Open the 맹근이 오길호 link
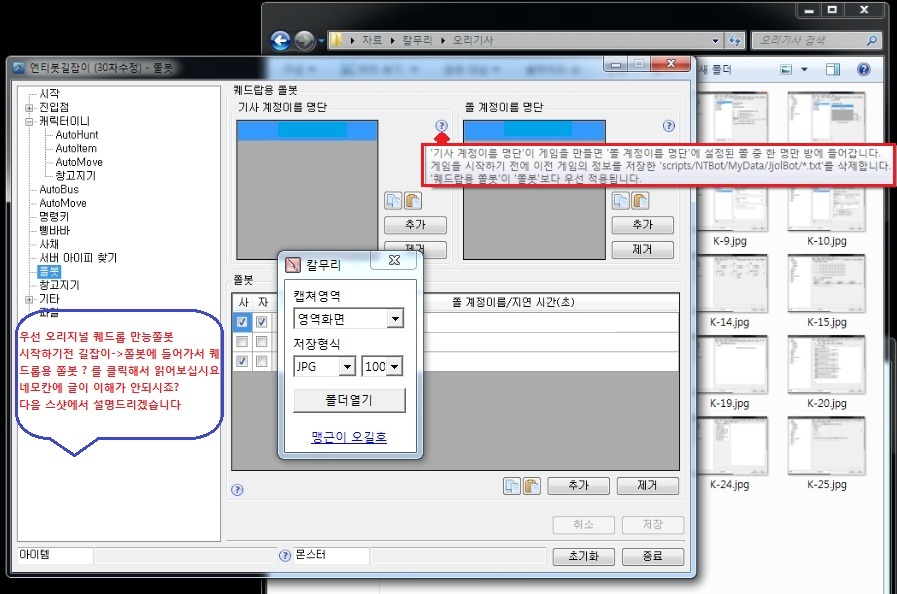Screen dimensions: 897x594 [x=349, y=437]
